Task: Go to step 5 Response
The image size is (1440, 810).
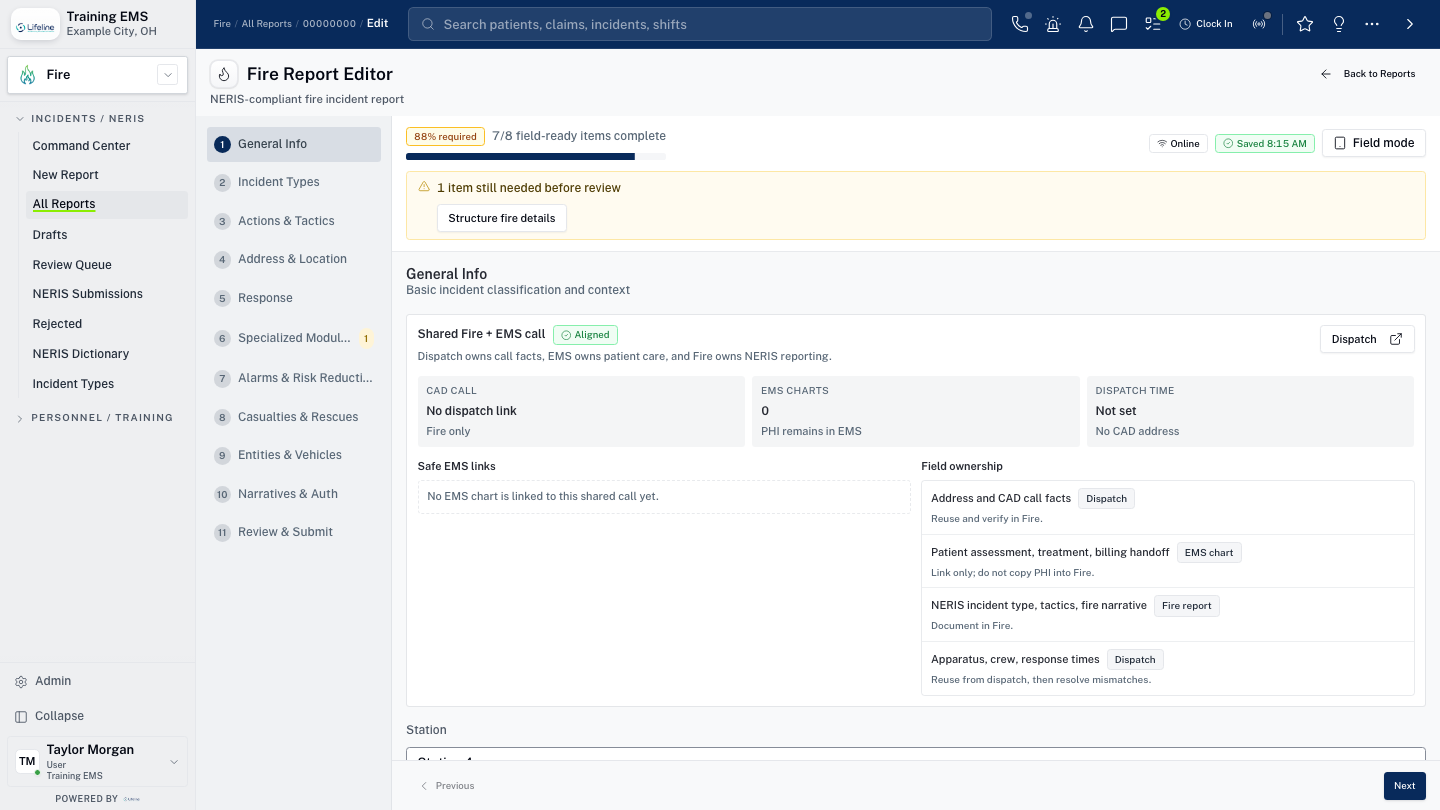Action: point(294,298)
